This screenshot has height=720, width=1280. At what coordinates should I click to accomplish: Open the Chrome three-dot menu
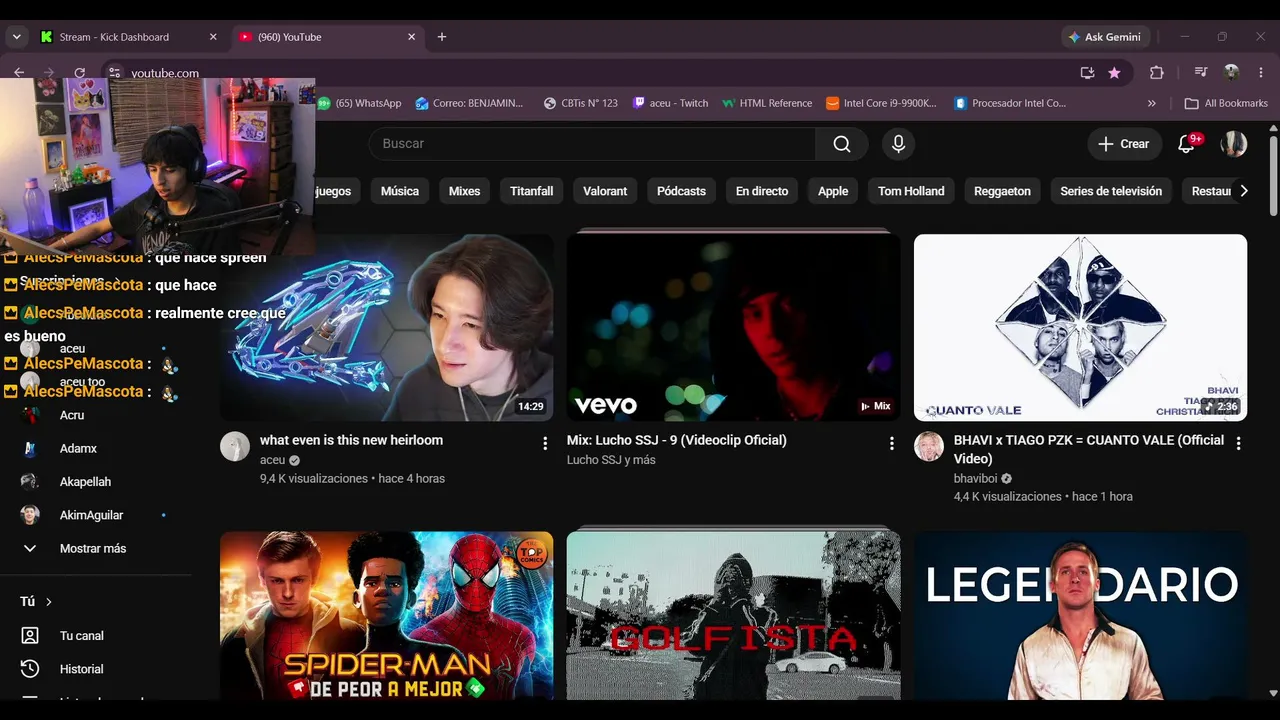click(1261, 73)
